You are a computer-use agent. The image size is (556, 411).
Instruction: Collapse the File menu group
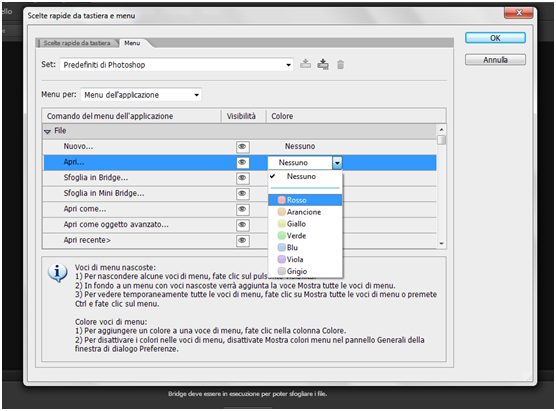click(x=47, y=131)
